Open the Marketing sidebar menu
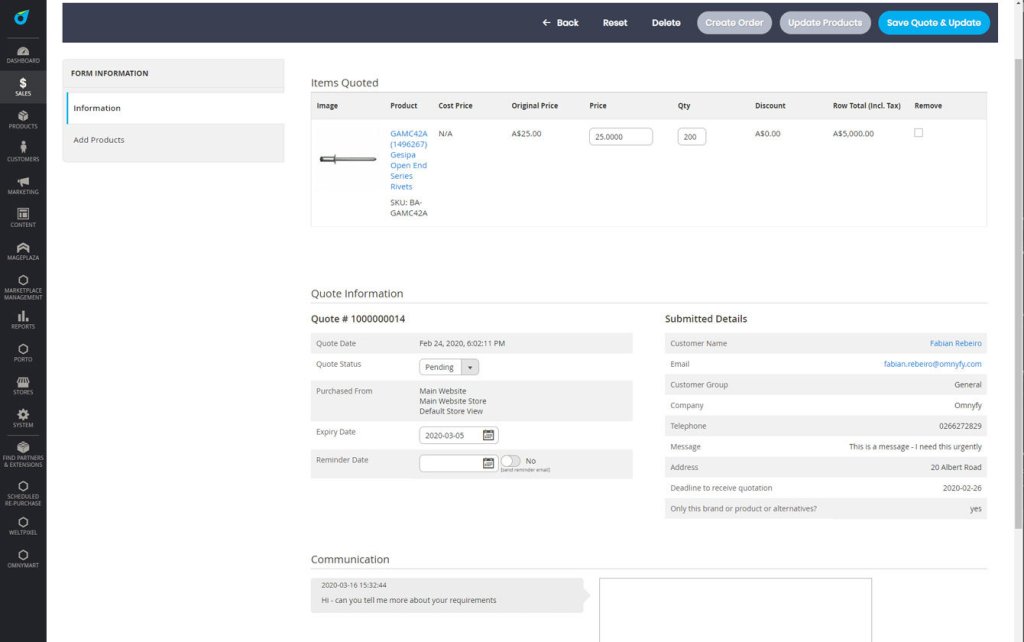 pos(23,185)
